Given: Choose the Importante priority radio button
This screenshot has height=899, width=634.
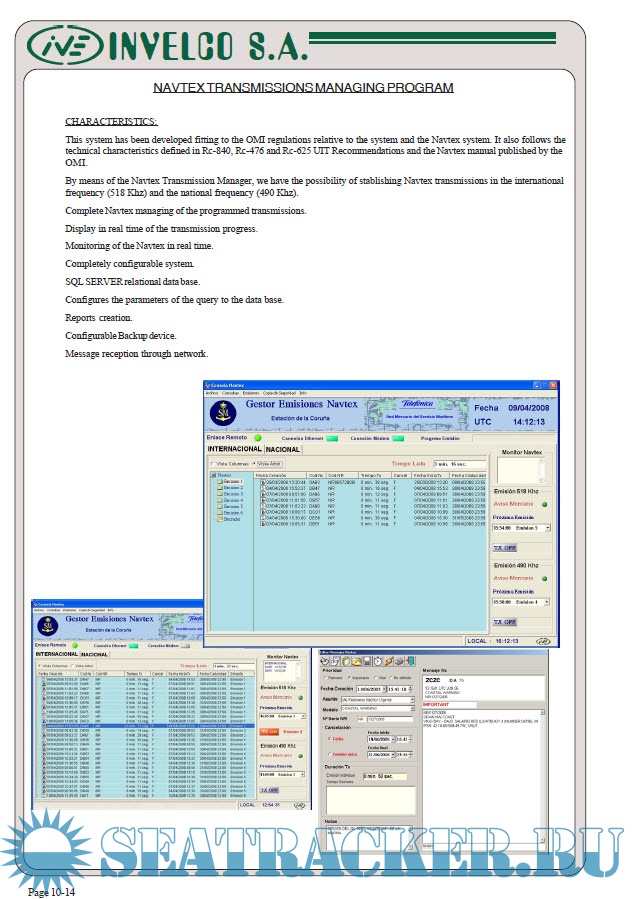Looking at the screenshot, I should 350,677.
